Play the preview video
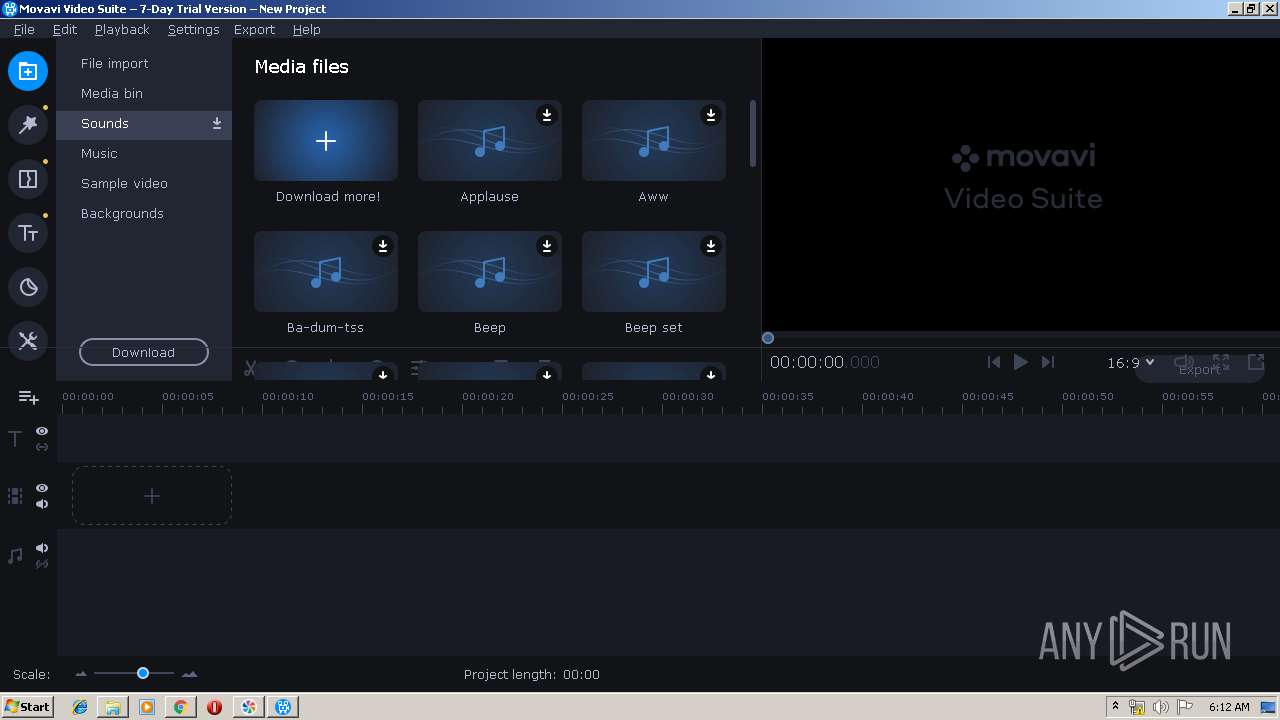 tap(1020, 362)
